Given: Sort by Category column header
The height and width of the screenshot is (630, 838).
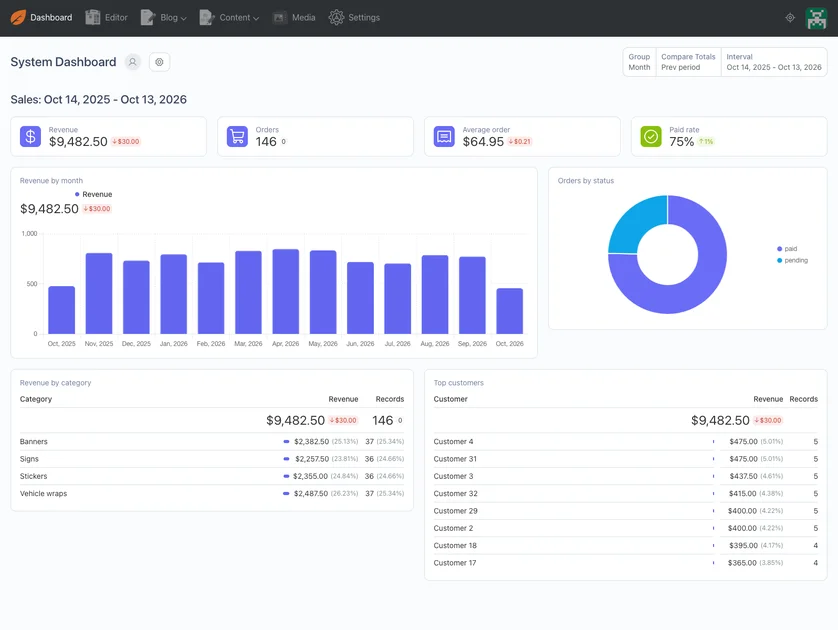Looking at the screenshot, I should click(x=36, y=399).
